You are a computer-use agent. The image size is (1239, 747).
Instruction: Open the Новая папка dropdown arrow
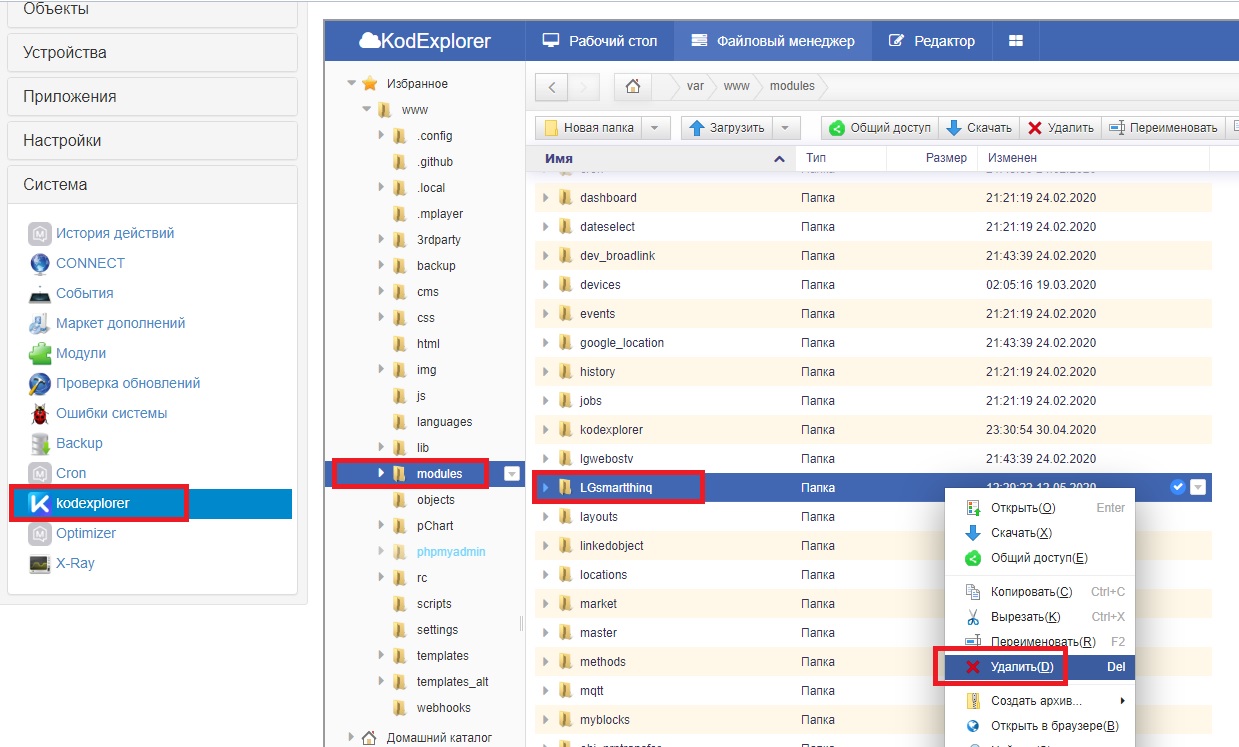654,128
